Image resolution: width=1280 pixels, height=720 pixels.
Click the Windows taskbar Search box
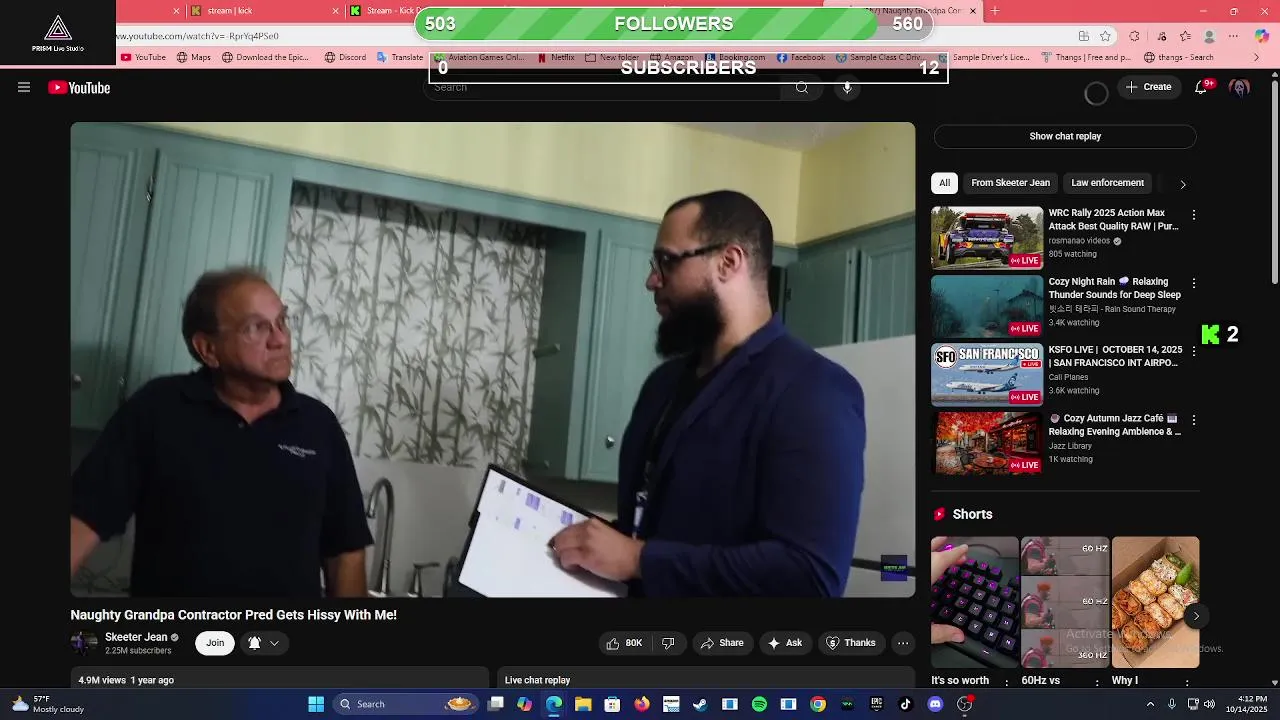coord(404,704)
